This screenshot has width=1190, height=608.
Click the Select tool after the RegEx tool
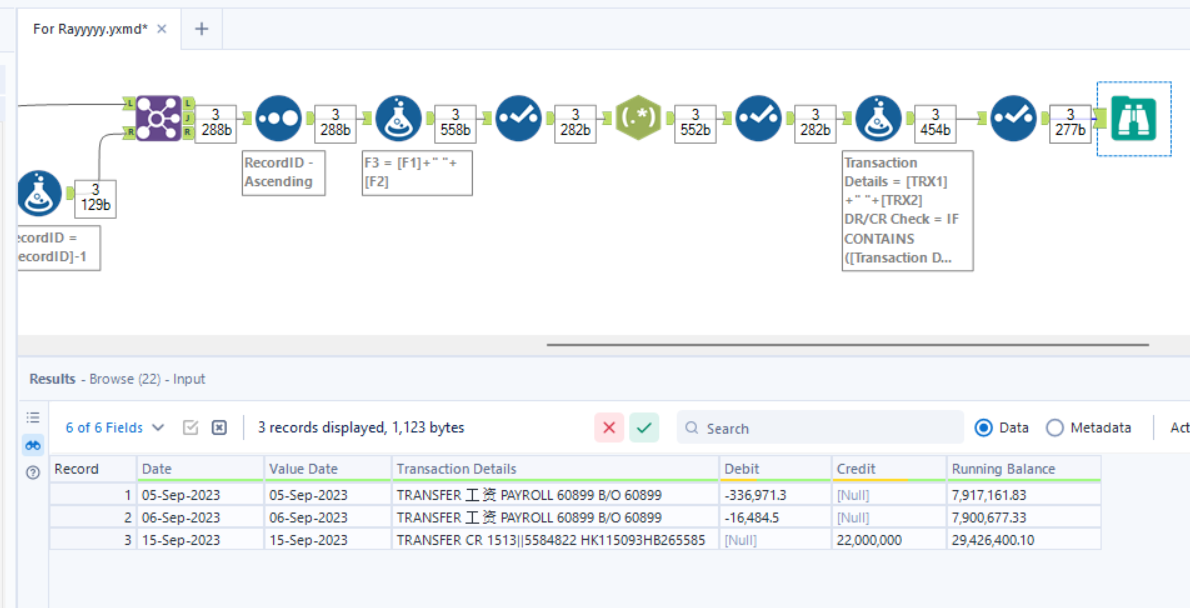[x=759, y=117]
